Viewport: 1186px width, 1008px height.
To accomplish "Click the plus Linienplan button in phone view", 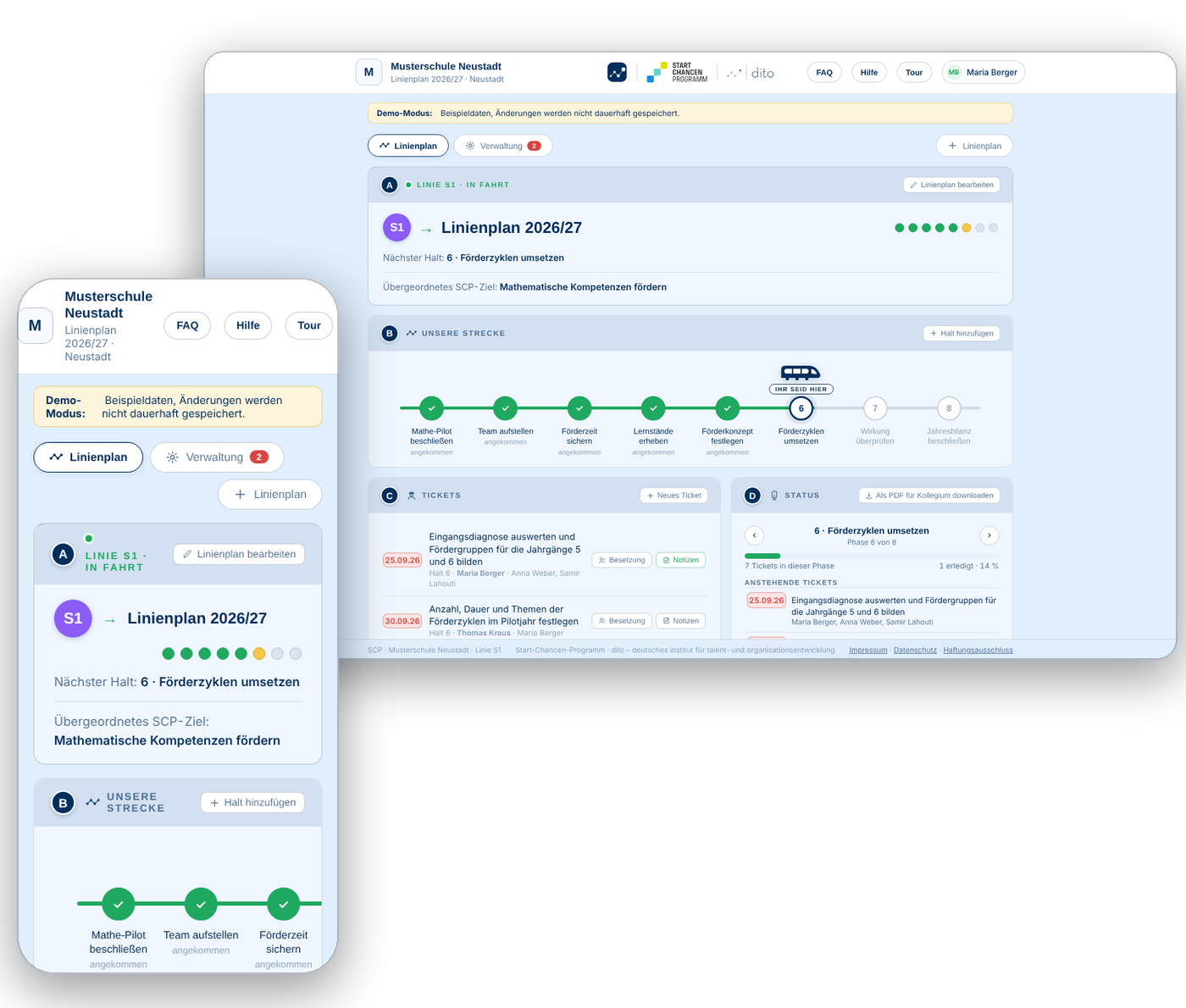I will click(270, 494).
